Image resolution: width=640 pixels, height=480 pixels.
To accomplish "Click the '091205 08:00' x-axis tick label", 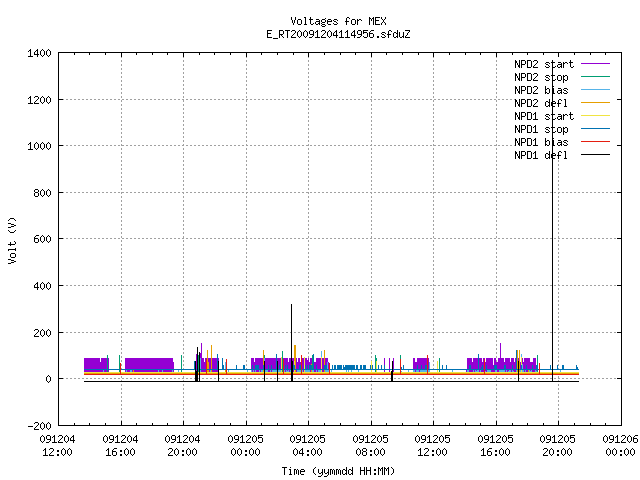I will 370,446.
